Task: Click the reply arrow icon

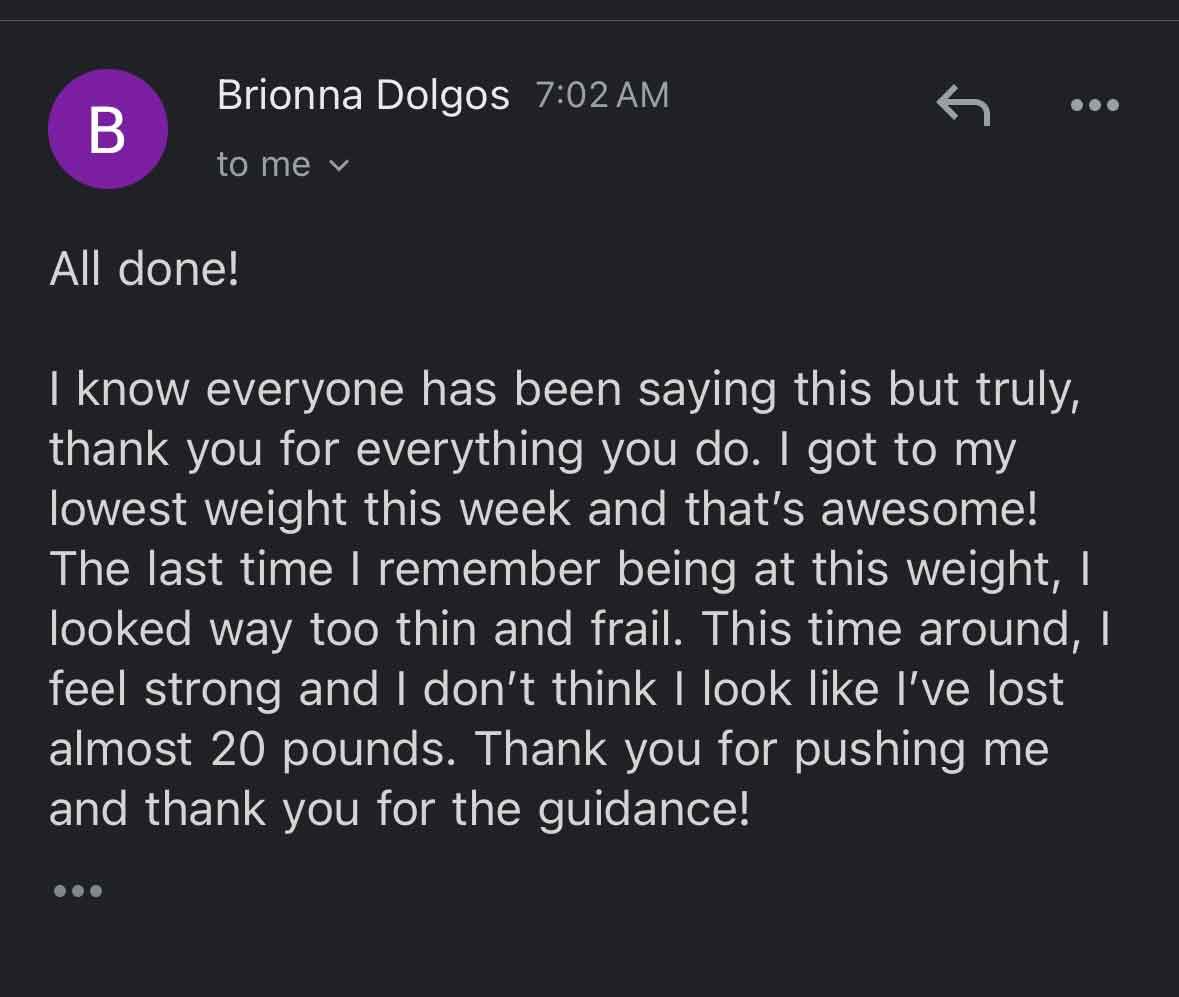Action: [x=962, y=105]
